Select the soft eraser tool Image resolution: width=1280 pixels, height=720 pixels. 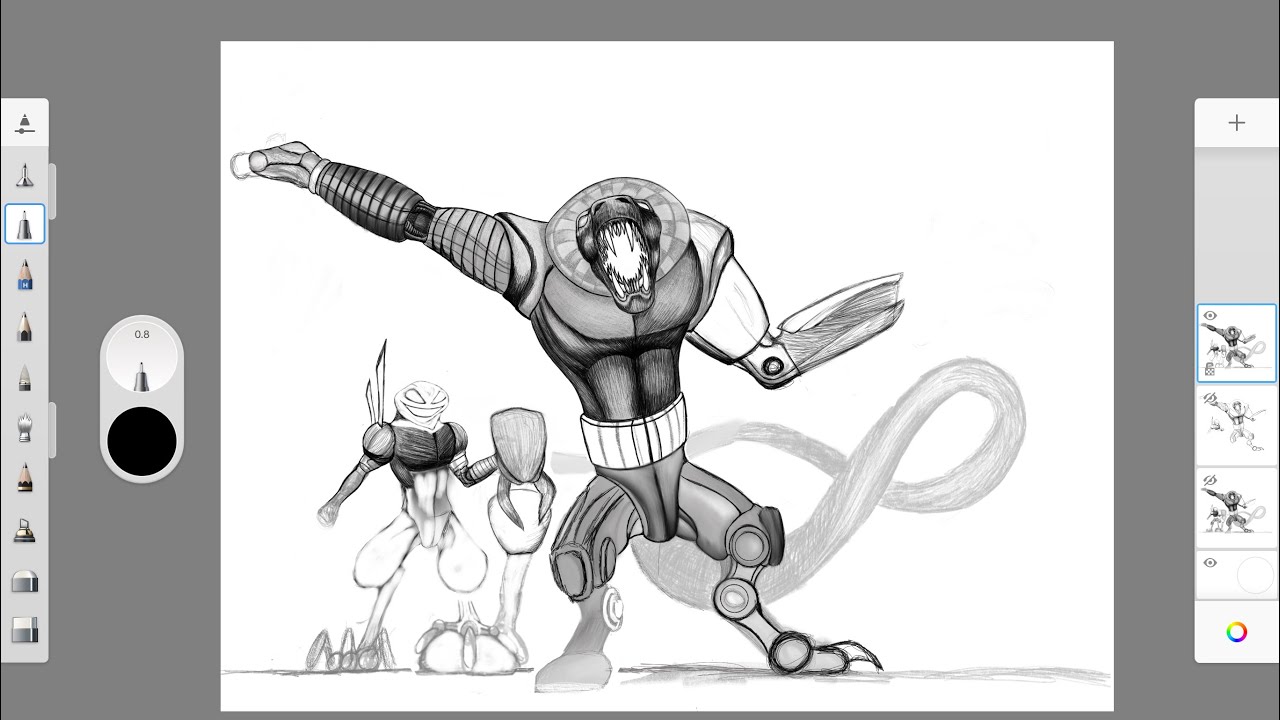click(25, 581)
